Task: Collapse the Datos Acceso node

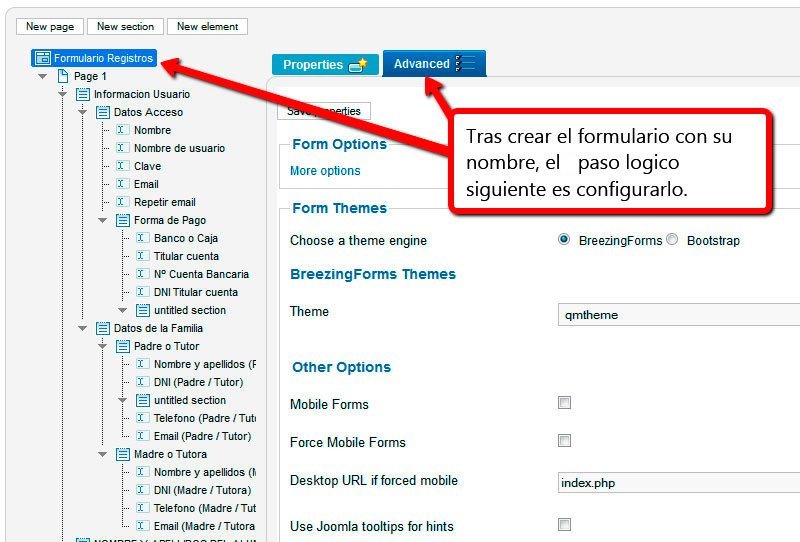Action: (83, 112)
